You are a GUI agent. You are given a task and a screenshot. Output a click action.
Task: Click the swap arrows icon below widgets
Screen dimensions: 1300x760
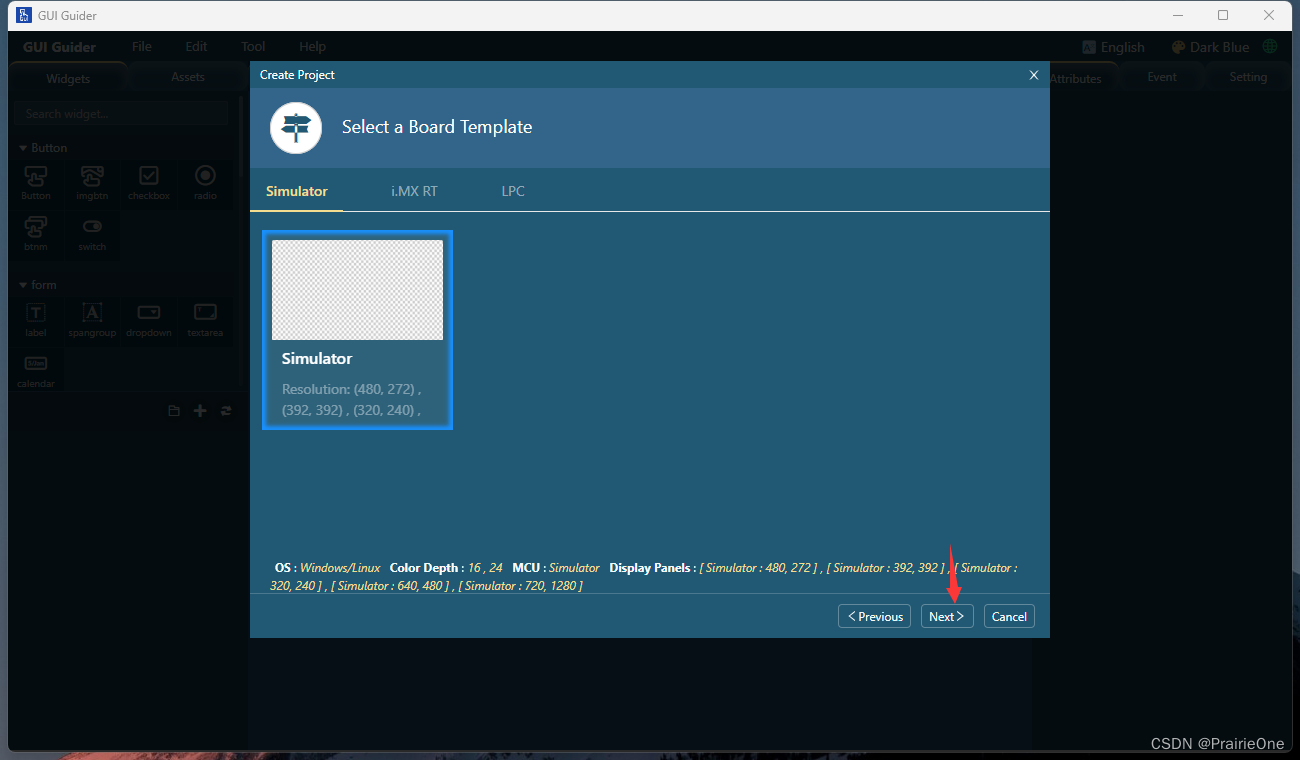(x=226, y=411)
